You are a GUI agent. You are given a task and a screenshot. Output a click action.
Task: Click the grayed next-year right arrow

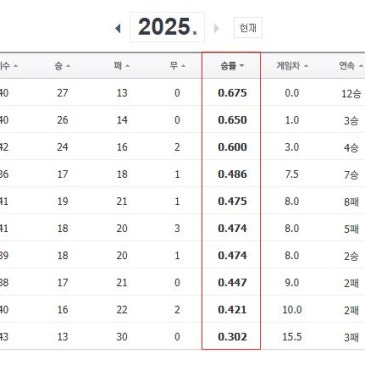click(x=216, y=28)
